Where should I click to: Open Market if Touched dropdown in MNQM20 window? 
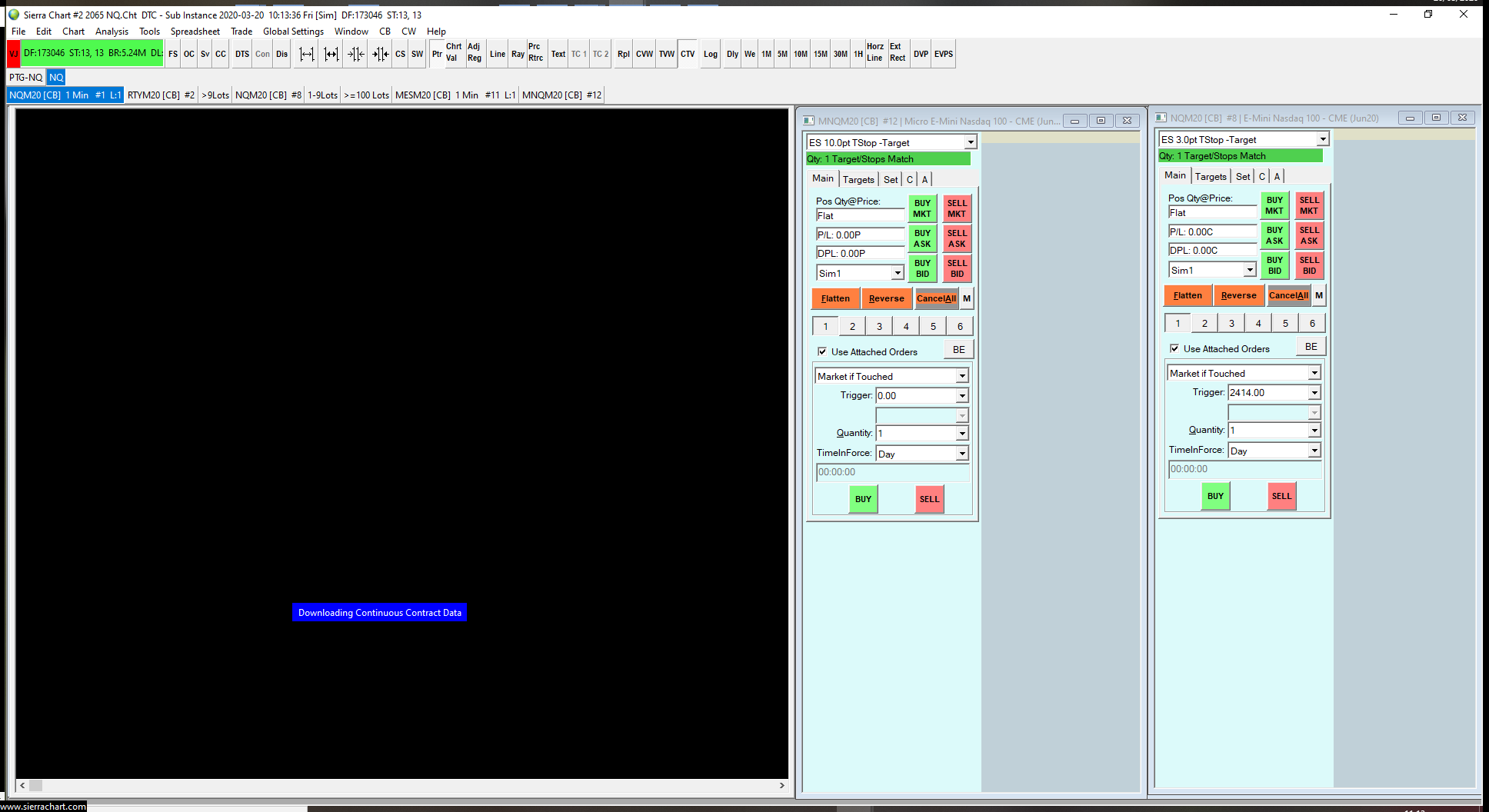[x=962, y=376]
